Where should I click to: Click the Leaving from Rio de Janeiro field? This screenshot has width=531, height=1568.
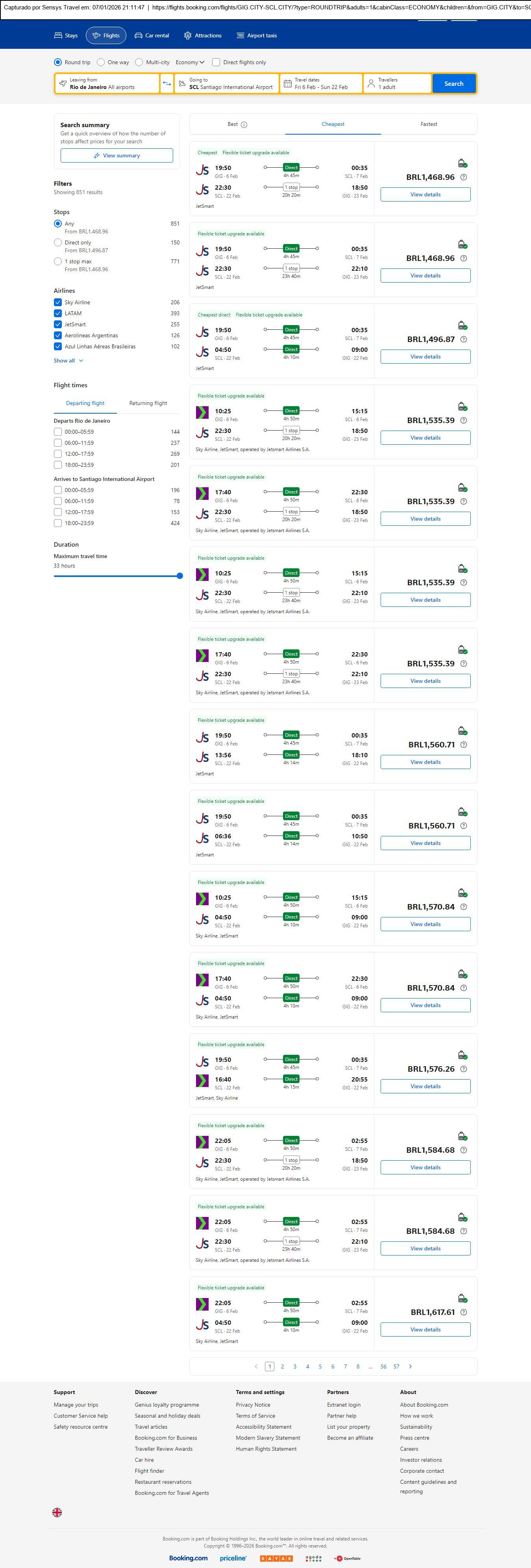(107, 83)
